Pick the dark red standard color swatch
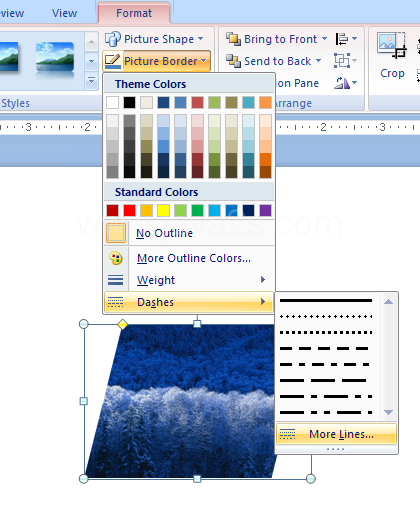The height and width of the screenshot is (506, 420). 113,211
